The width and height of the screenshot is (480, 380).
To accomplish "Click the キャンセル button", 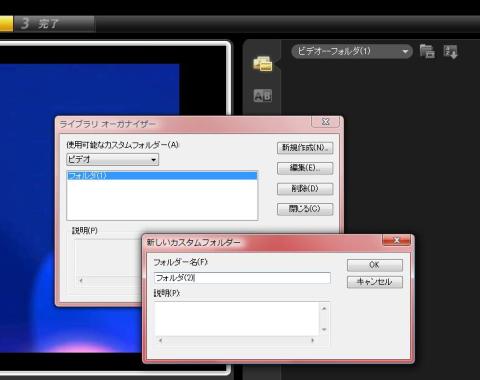I will click(375, 282).
